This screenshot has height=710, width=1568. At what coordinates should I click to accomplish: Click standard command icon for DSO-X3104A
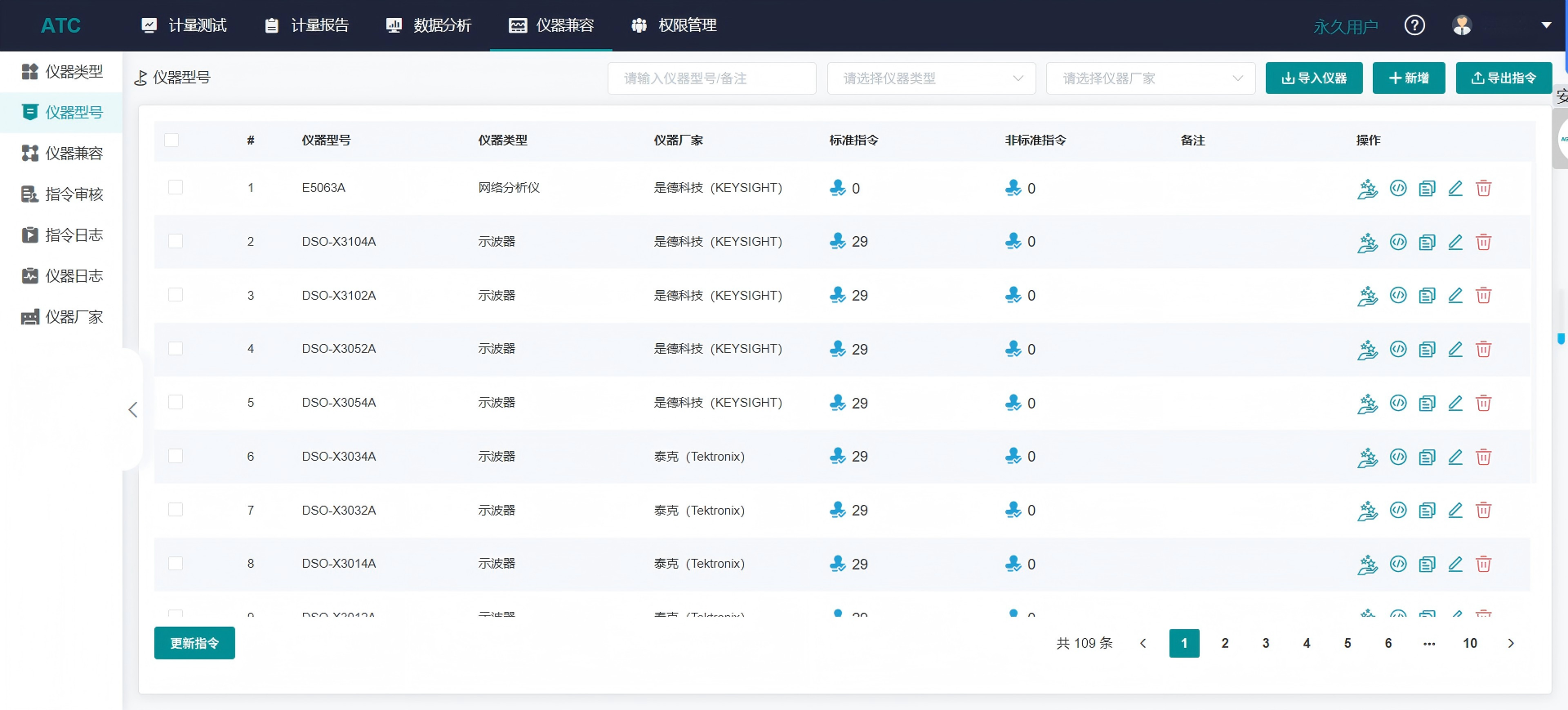(838, 241)
